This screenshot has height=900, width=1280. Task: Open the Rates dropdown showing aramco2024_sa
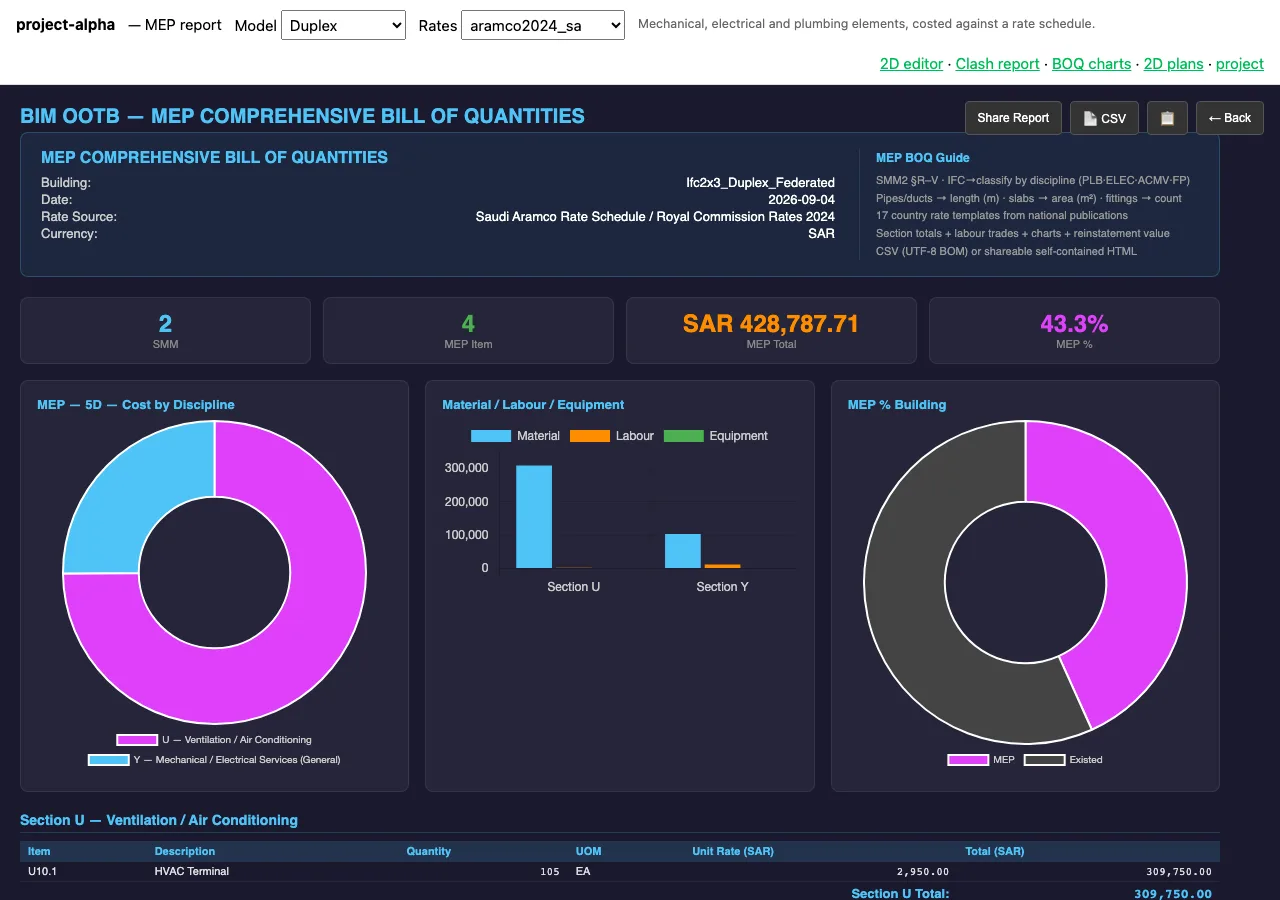pos(542,25)
